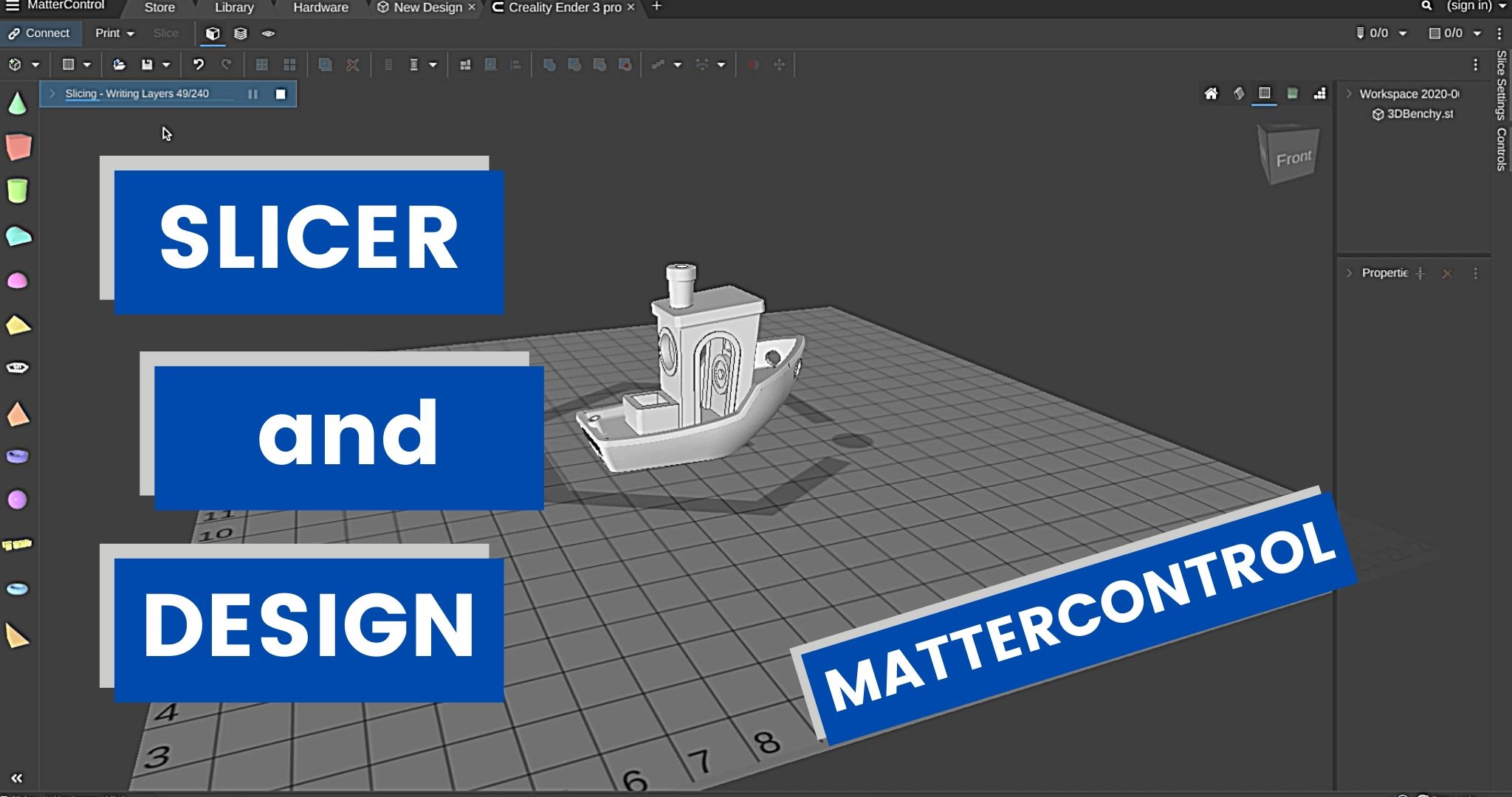The width and height of the screenshot is (1512, 797).
Task: Add the cone primitive from the sidebar
Action: click(x=17, y=104)
